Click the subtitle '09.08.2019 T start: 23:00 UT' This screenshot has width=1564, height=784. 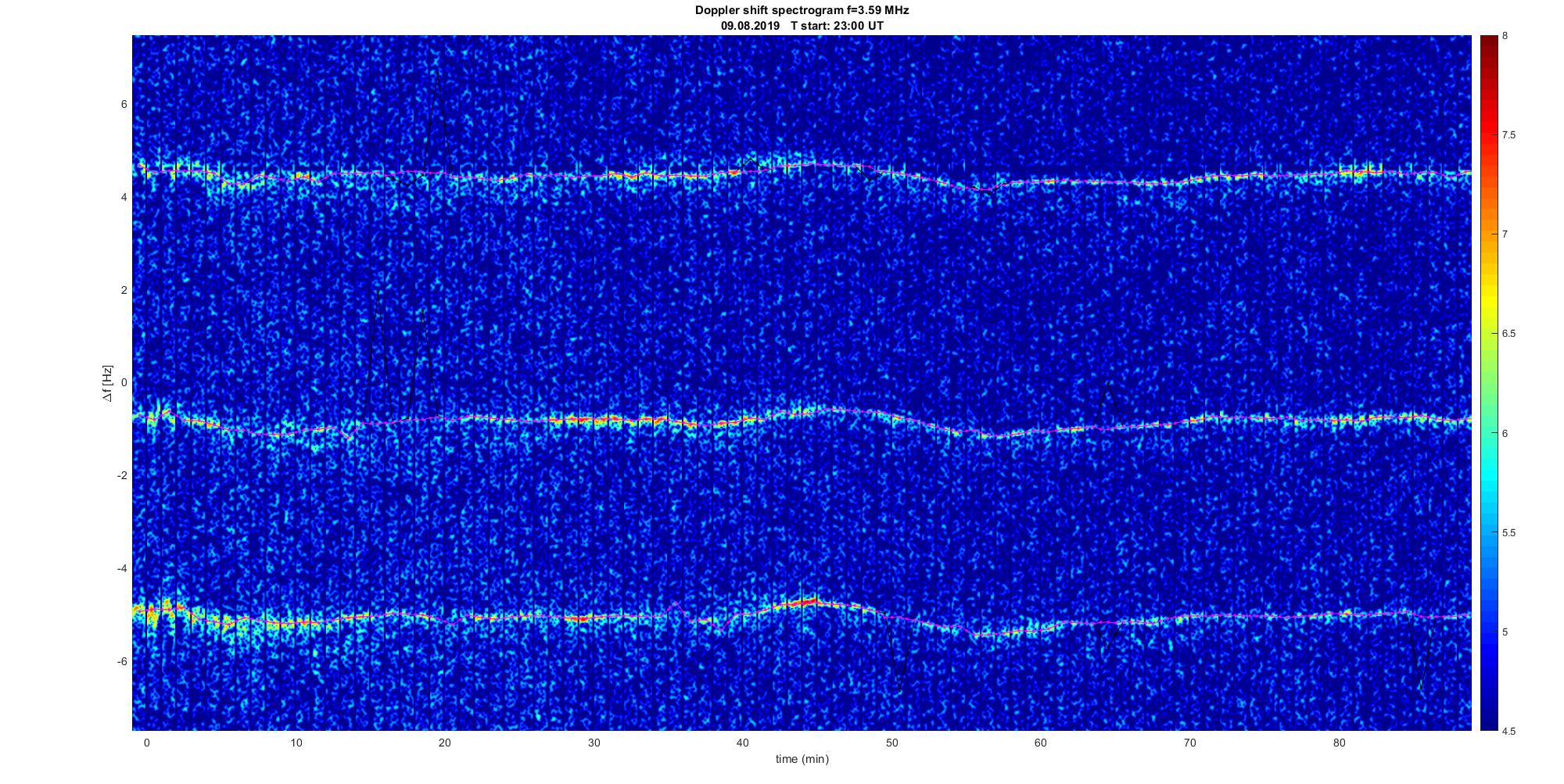[x=802, y=26]
